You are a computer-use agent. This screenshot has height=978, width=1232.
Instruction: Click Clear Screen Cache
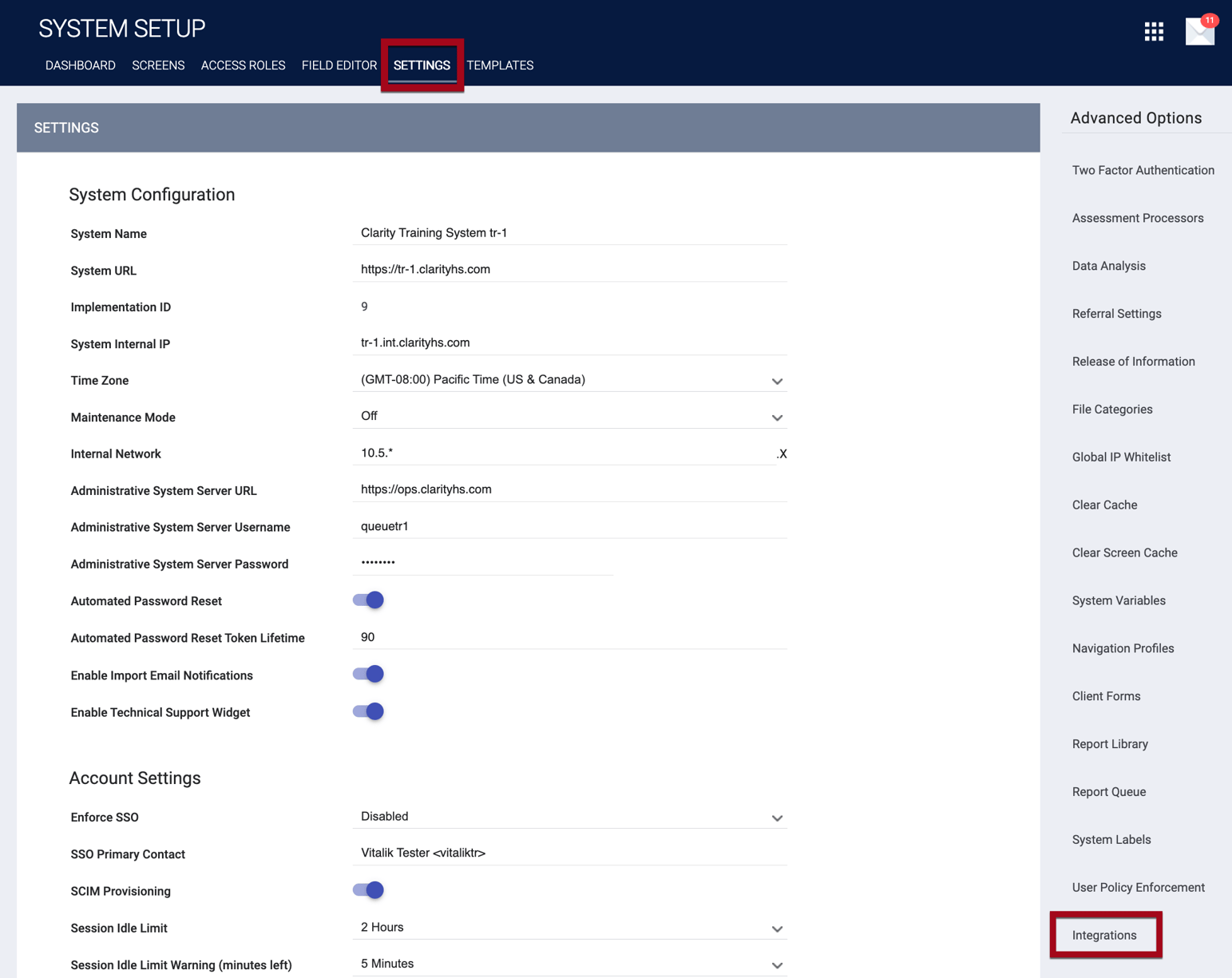pyautogui.click(x=1124, y=552)
